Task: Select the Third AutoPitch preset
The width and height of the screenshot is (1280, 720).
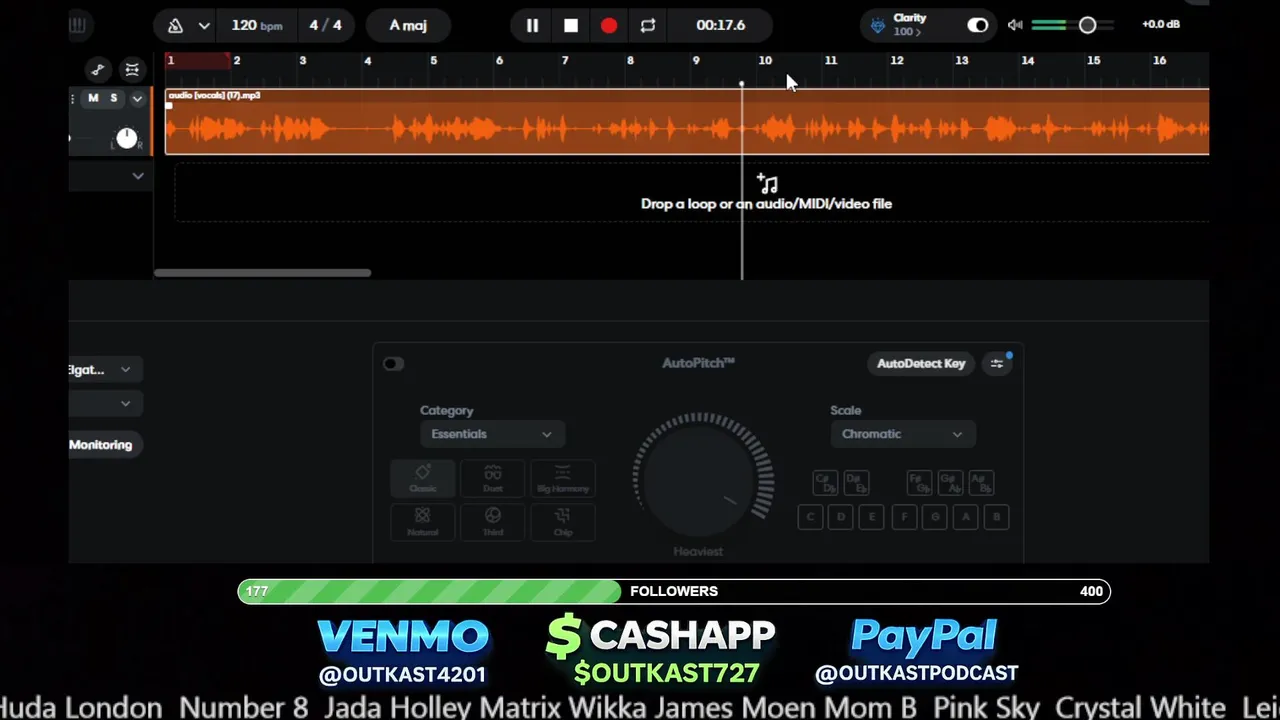Action: (x=493, y=522)
